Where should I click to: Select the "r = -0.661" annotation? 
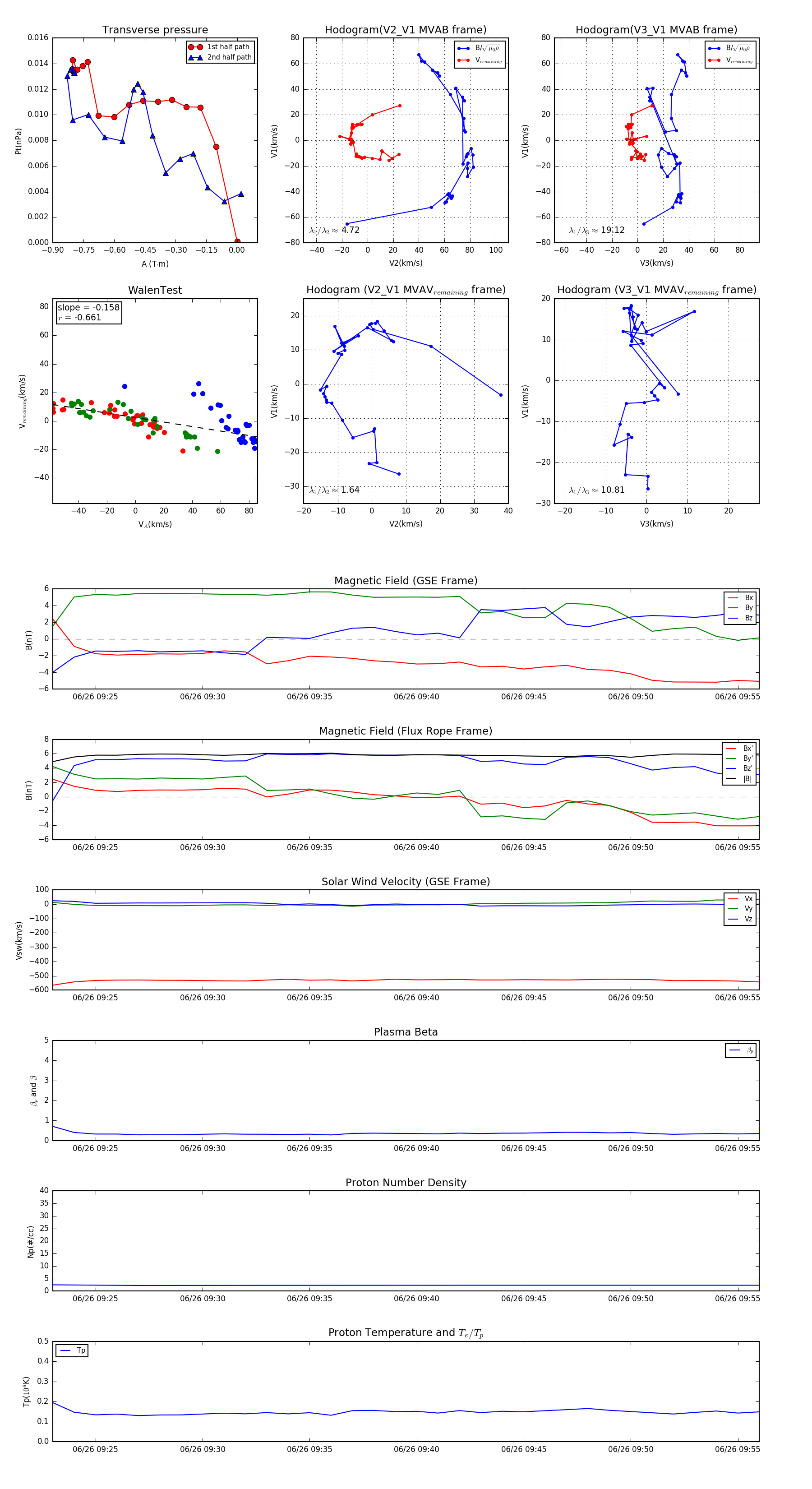coord(80,317)
